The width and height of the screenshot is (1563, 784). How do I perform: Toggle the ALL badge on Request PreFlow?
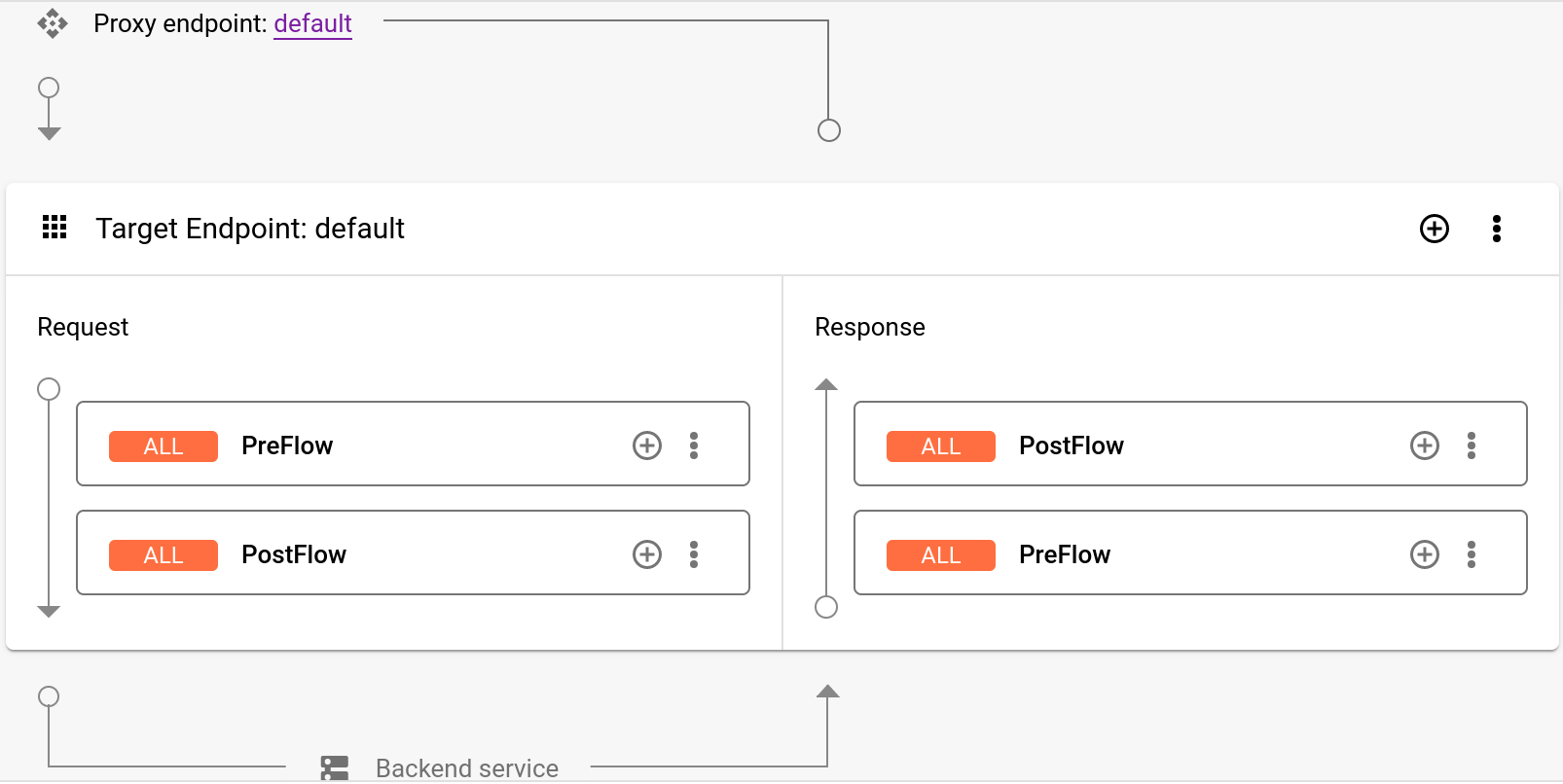(163, 445)
